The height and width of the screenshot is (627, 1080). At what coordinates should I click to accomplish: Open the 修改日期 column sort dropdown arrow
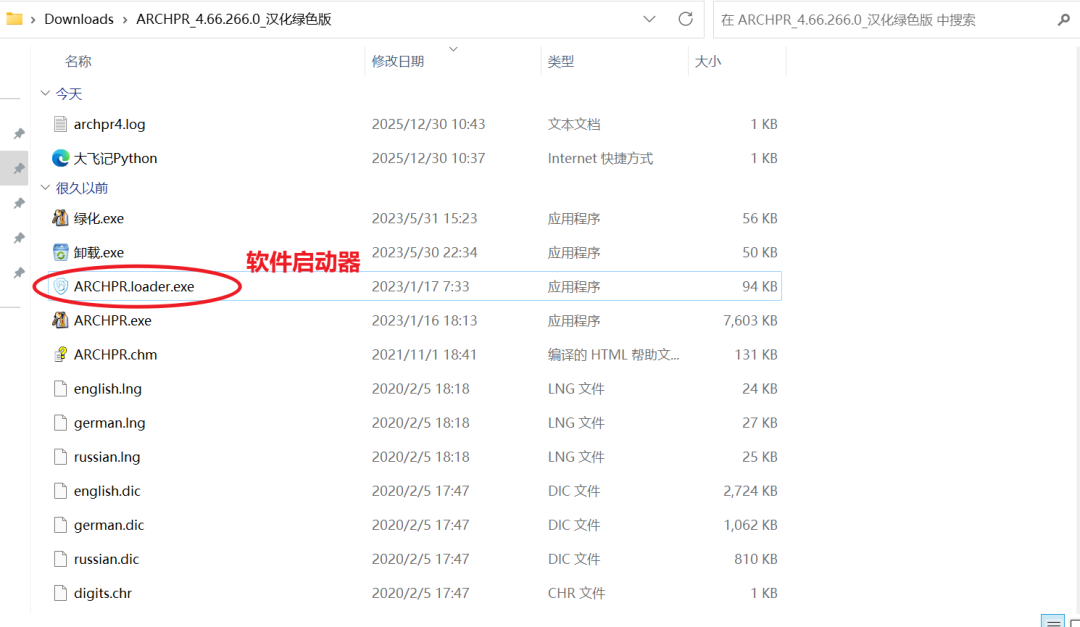tap(453, 49)
